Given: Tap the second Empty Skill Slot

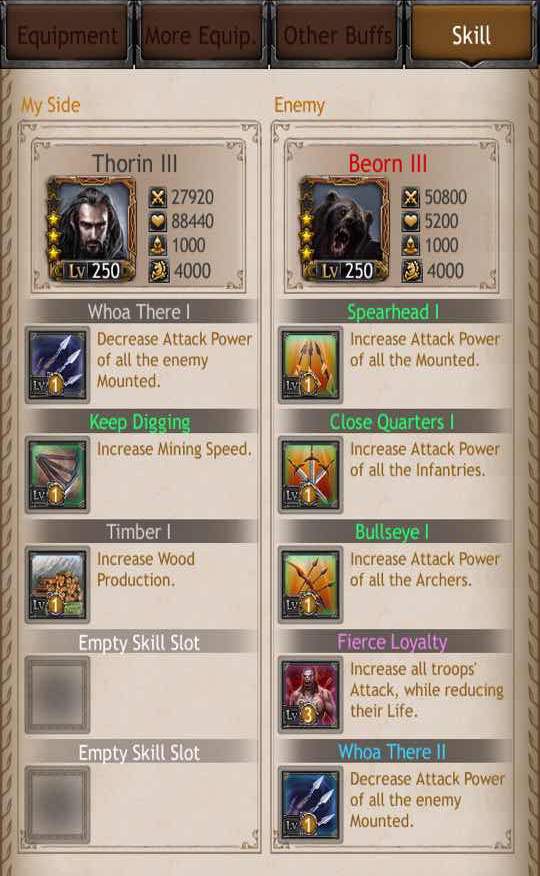Looking at the screenshot, I should pos(58,804).
